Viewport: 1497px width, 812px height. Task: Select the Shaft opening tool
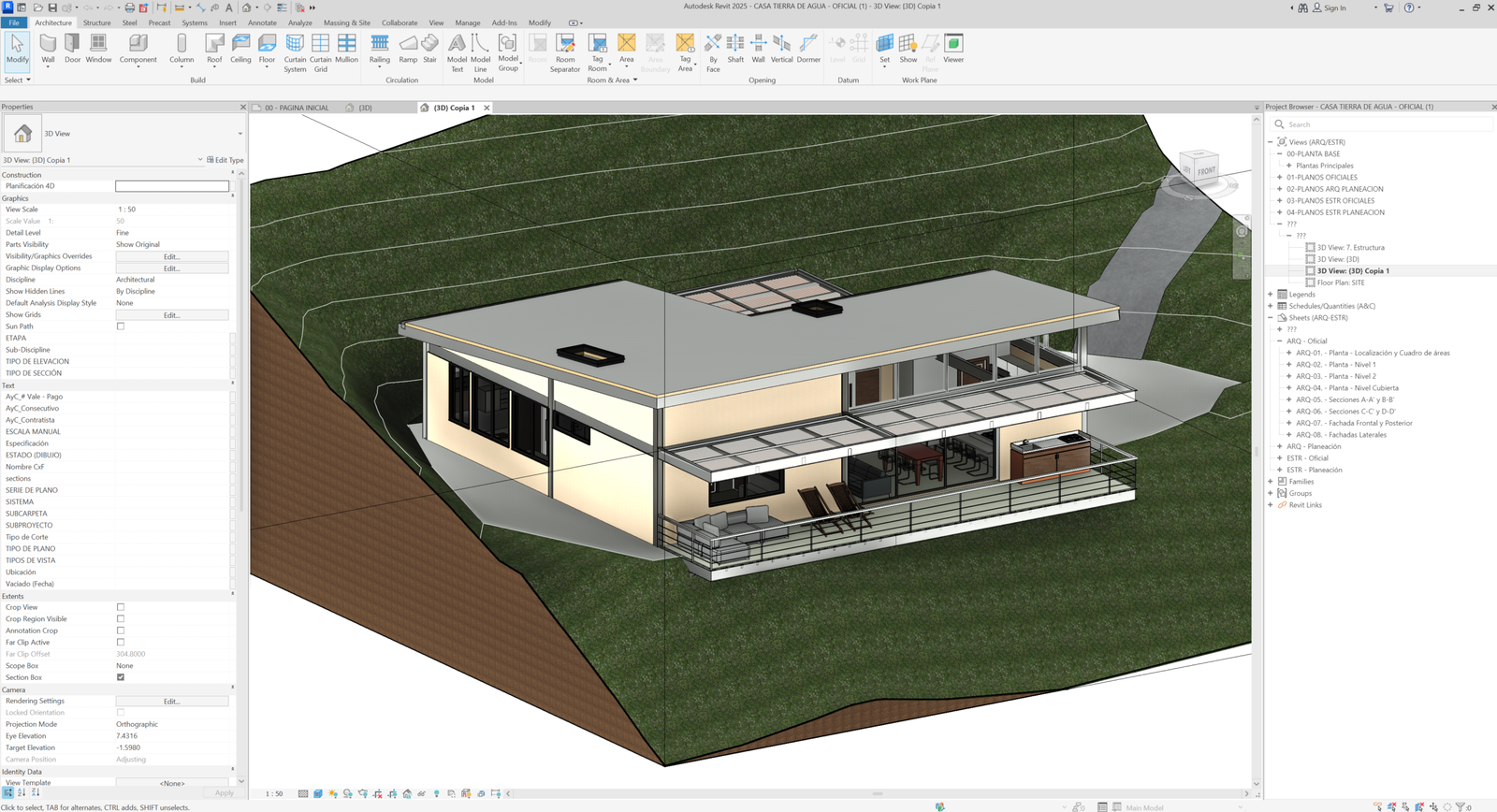coord(735,50)
